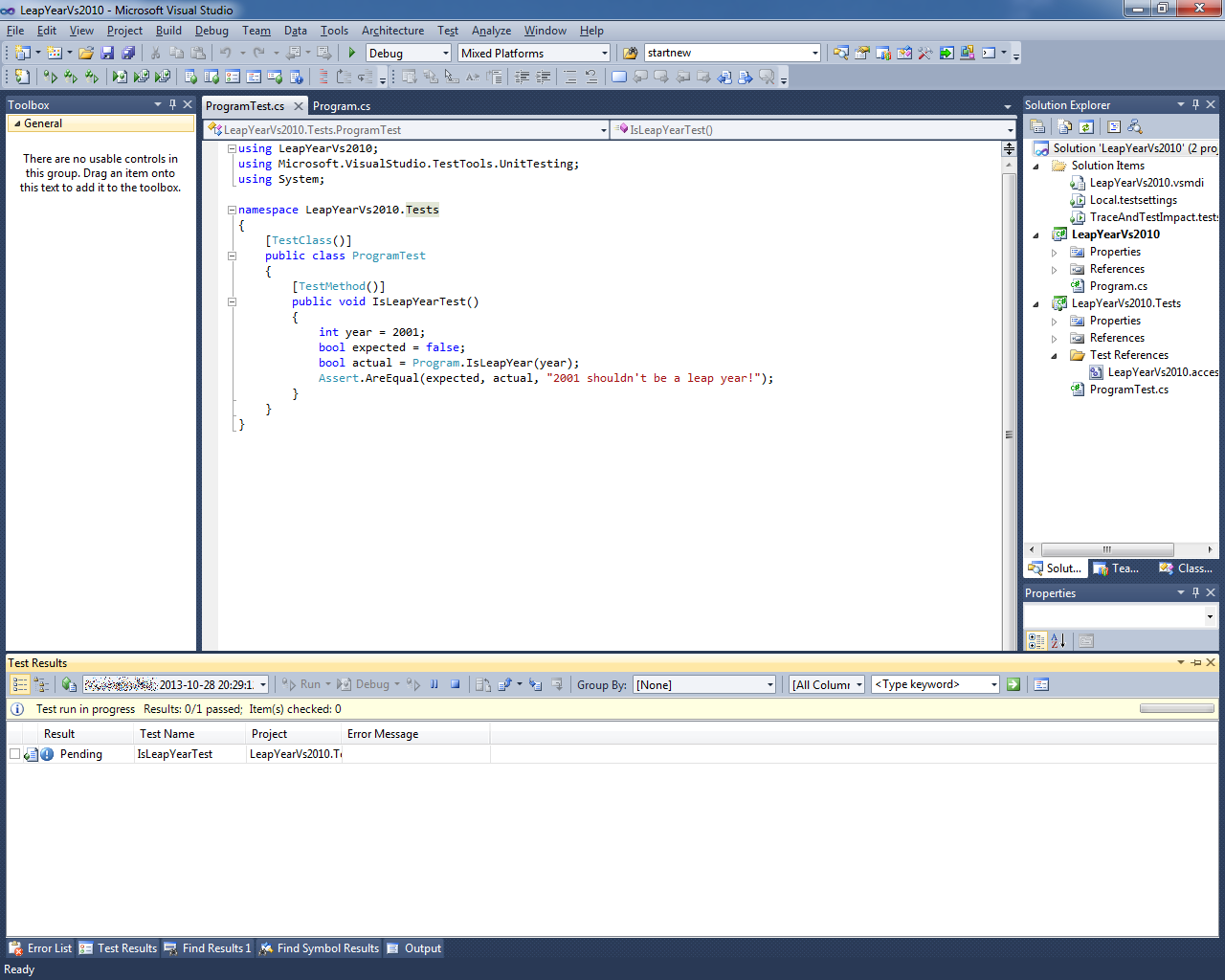The width and height of the screenshot is (1225, 980).
Task: Click the Test Name column header
Action: (x=189, y=734)
